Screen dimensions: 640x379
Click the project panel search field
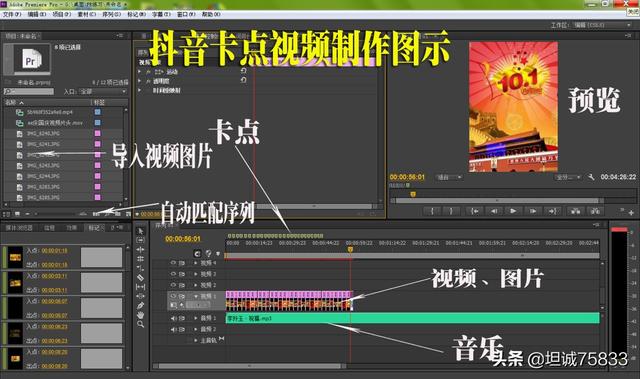pos(29,91)
